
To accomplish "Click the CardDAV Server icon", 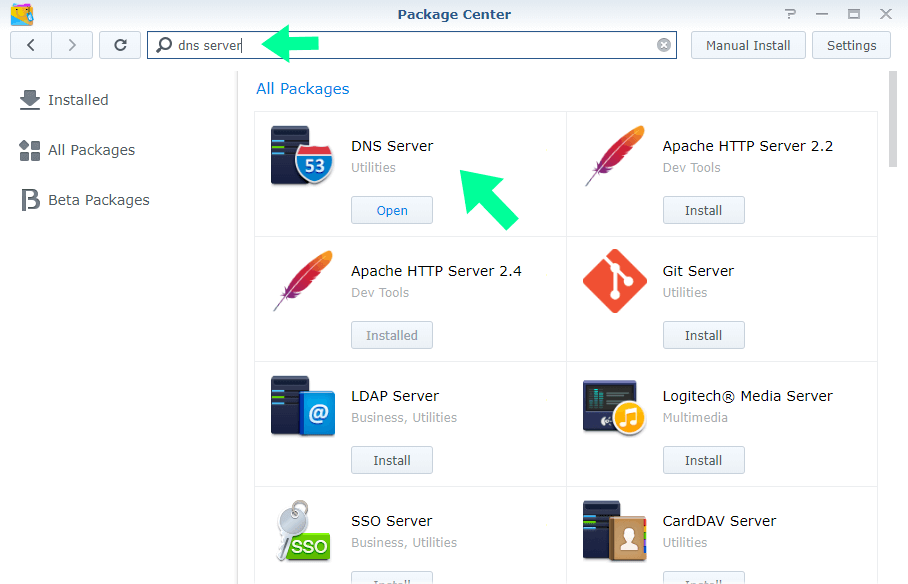I will 614,531.
